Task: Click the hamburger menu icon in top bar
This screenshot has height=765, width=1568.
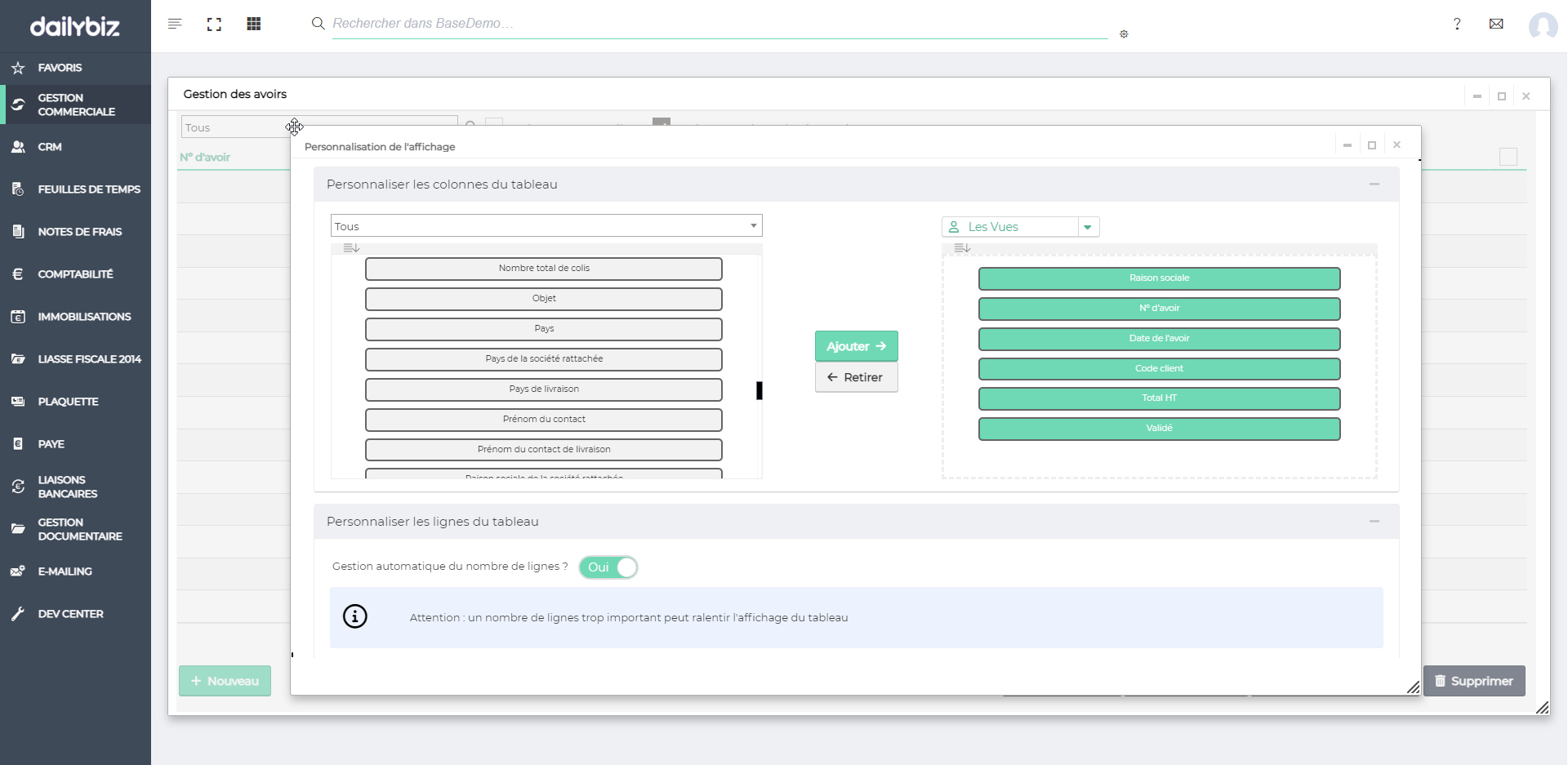Action: point(175,24)
